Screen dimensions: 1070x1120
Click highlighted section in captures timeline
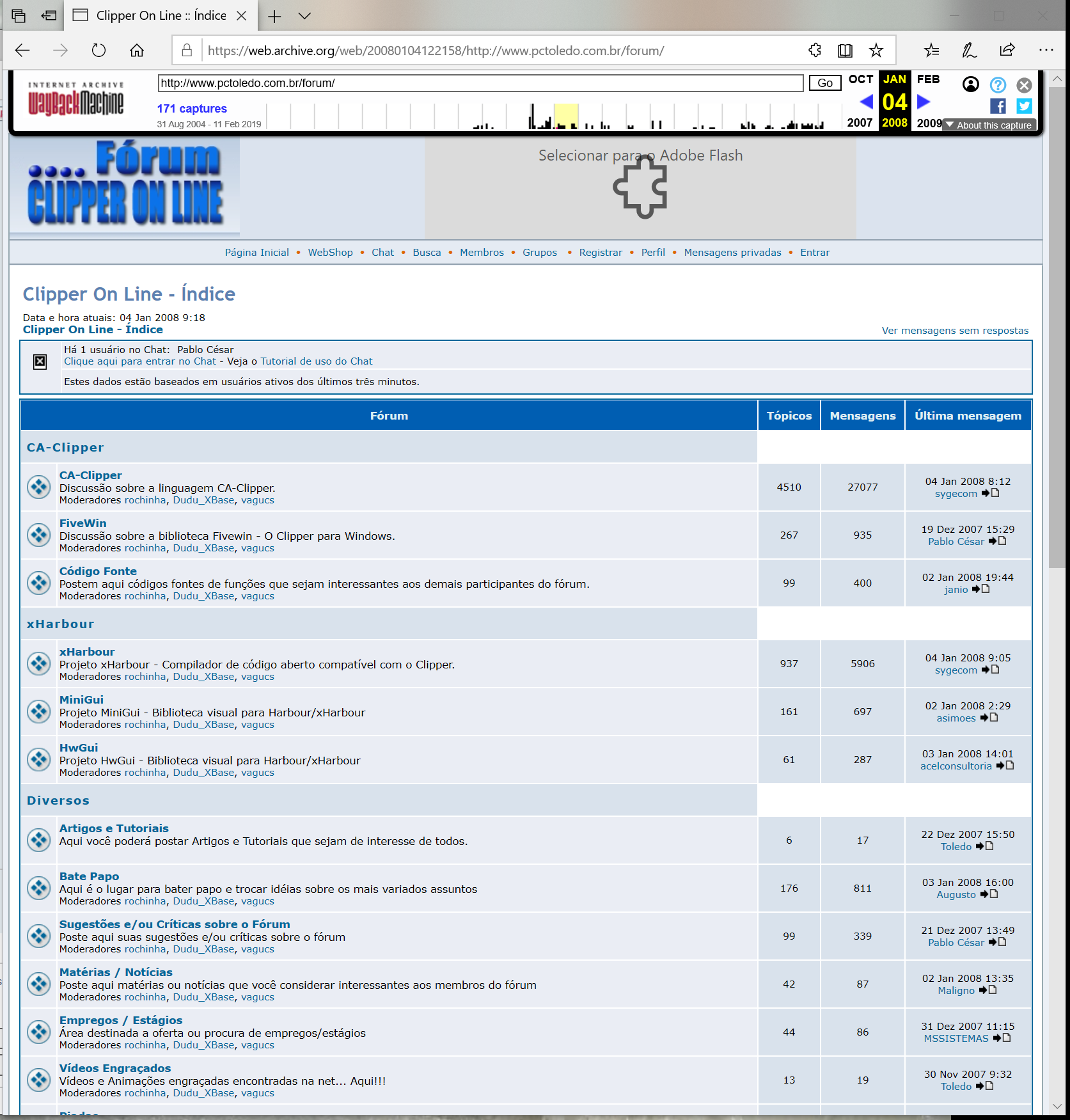(566, 116)
